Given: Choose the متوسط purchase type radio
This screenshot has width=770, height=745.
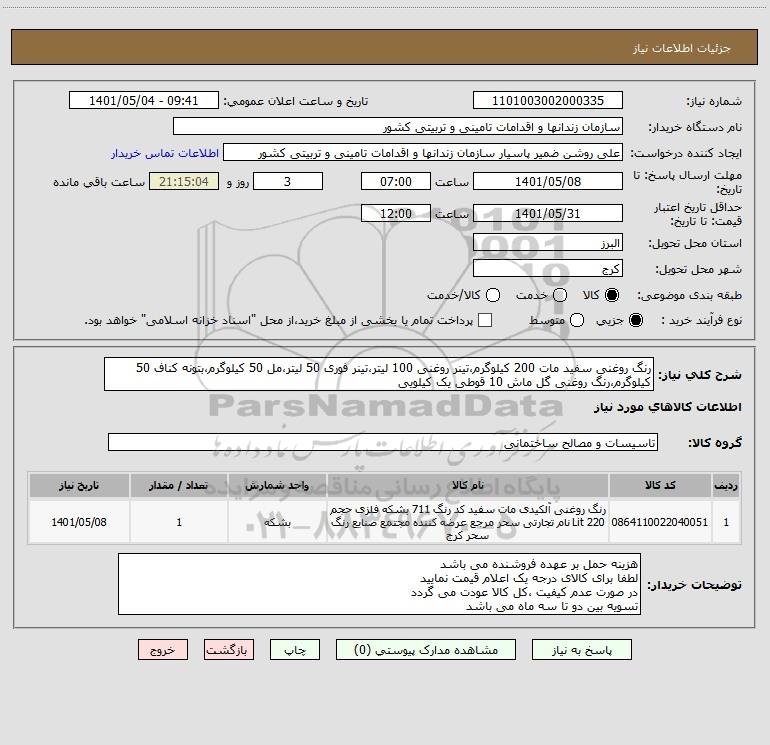Looking at the screenshot, I should tap(577, 320).
